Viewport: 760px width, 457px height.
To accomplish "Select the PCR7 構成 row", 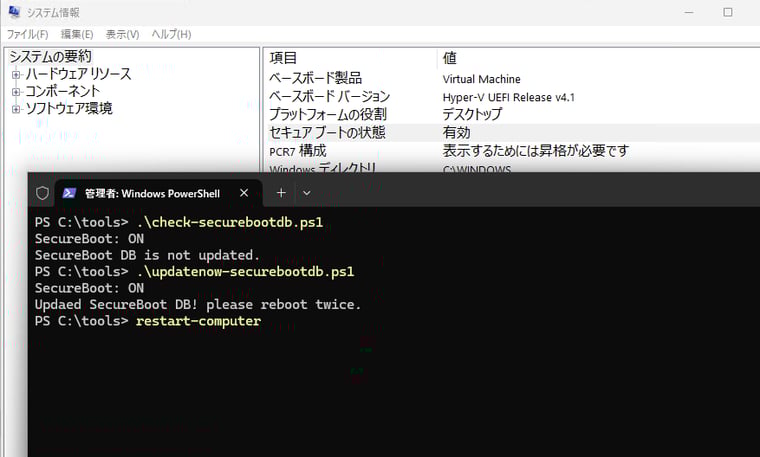I will 513,151.
